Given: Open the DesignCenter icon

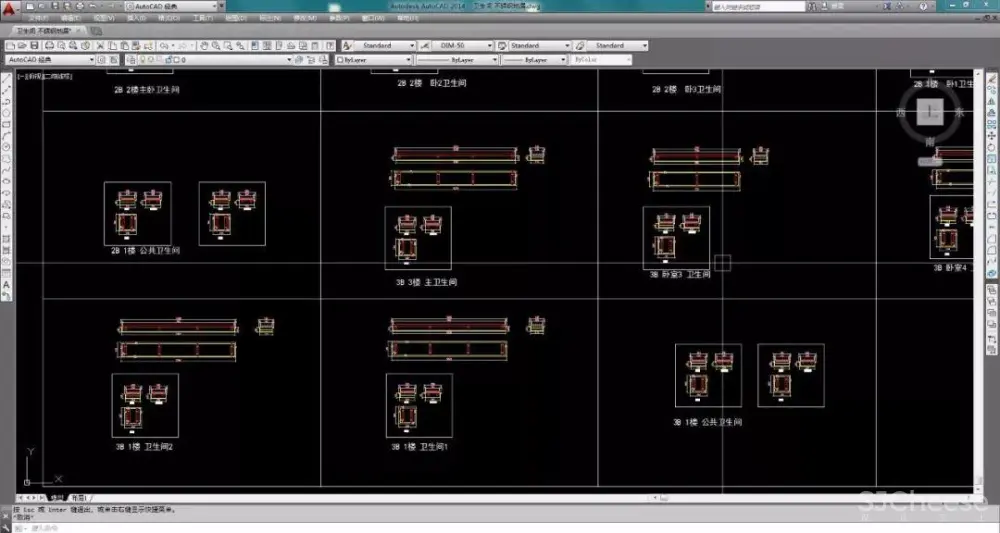Looking at the screenshot, I should click(x=267, y=46).
